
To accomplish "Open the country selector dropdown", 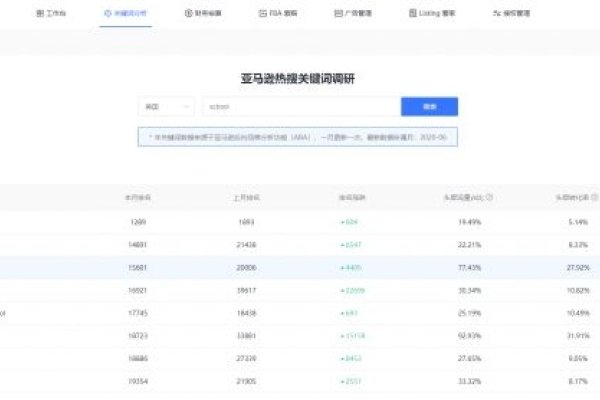I will (x=166, y=106).
